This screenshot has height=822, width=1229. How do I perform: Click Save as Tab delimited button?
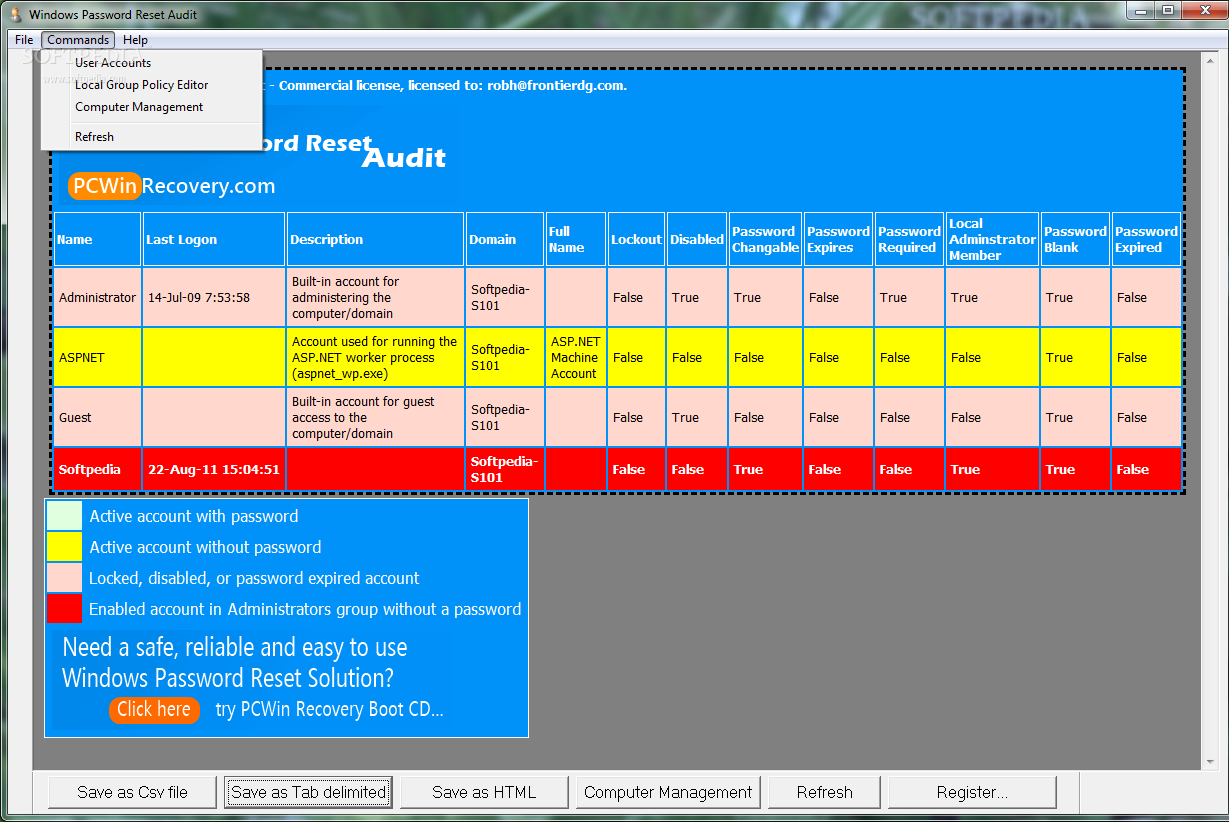(x=308, y=792)
